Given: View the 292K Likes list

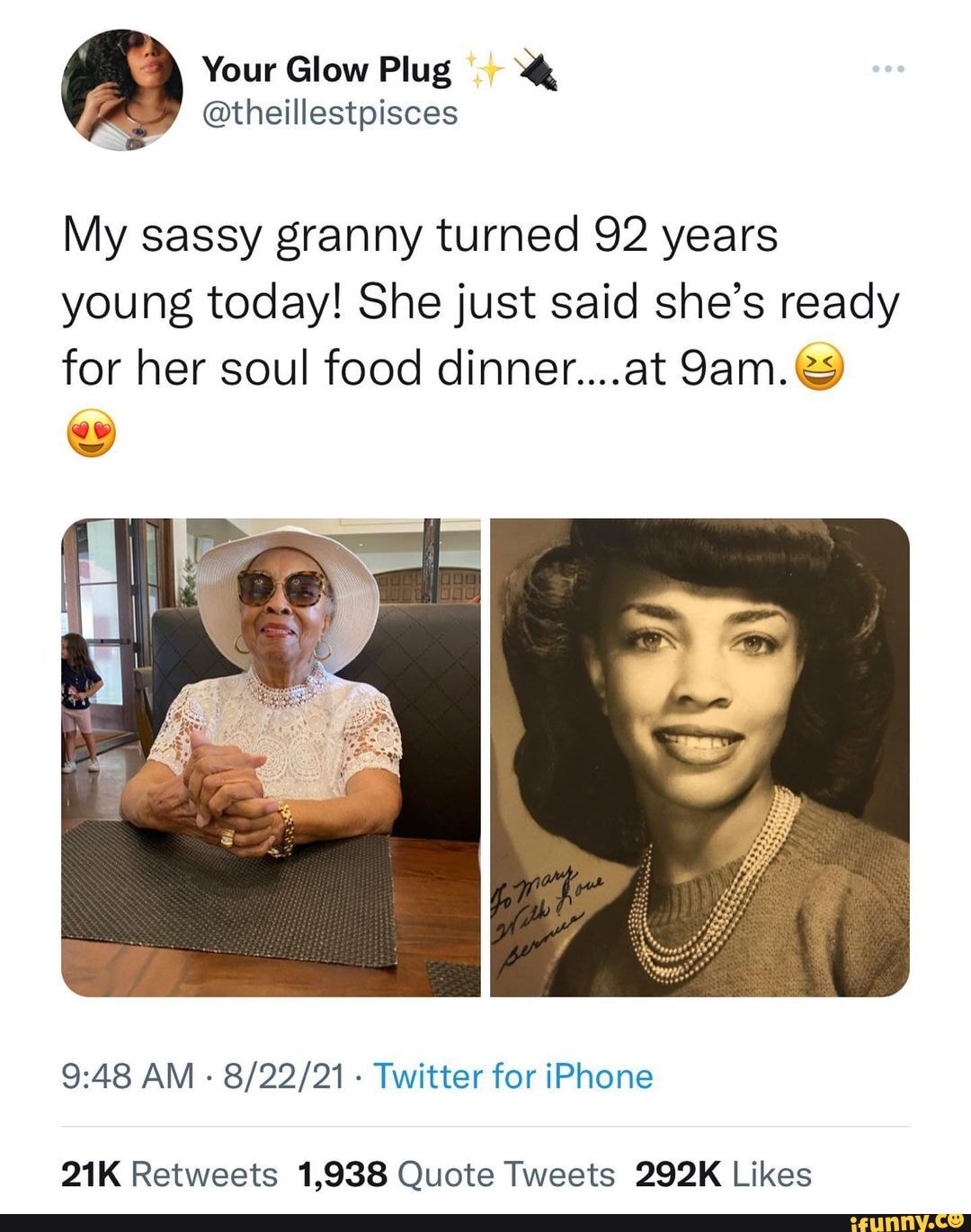Looking at the screenshot, I should (x=723, y=1174).
